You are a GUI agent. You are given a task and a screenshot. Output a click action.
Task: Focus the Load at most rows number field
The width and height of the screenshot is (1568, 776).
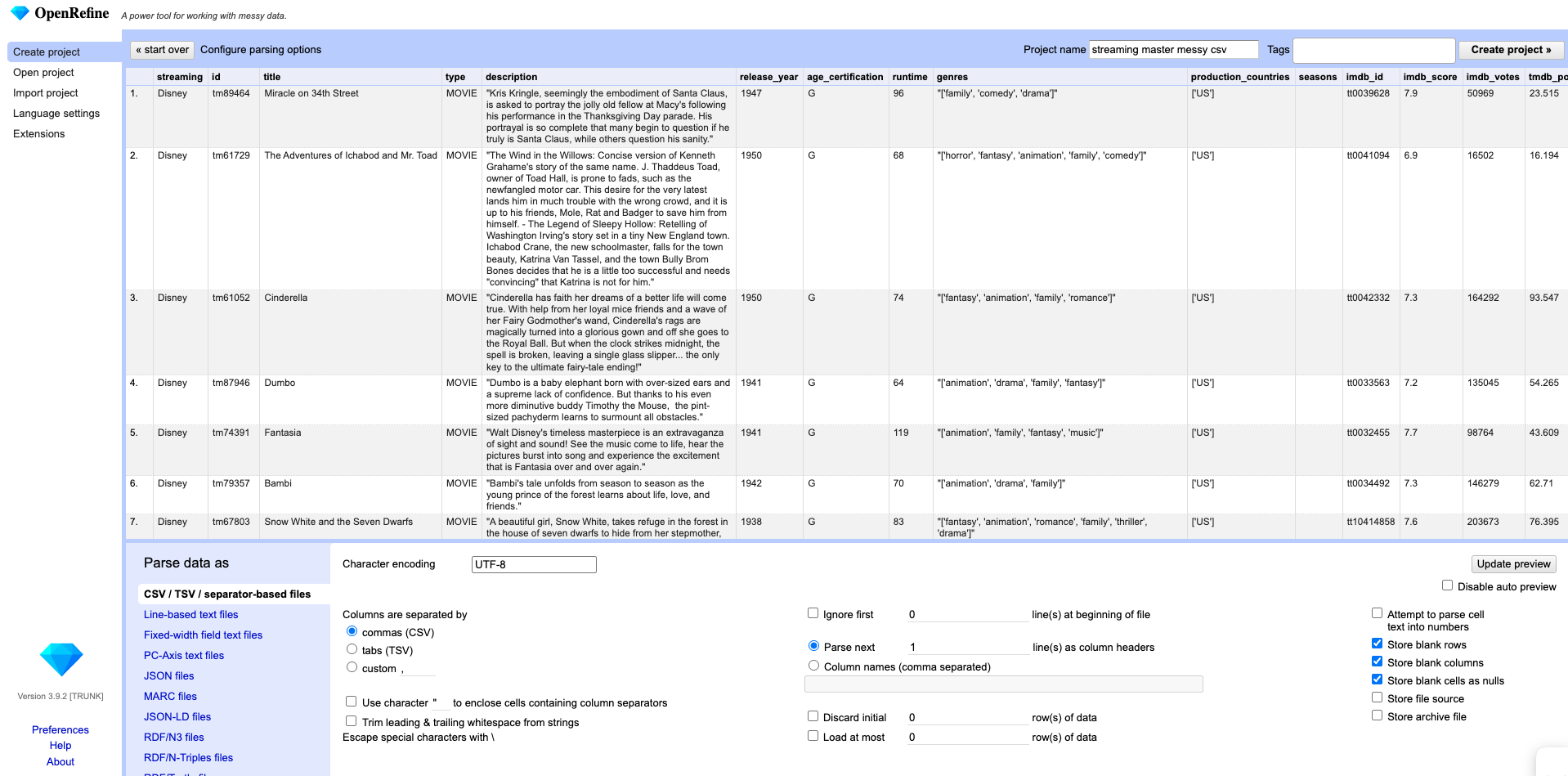(967, 738)
